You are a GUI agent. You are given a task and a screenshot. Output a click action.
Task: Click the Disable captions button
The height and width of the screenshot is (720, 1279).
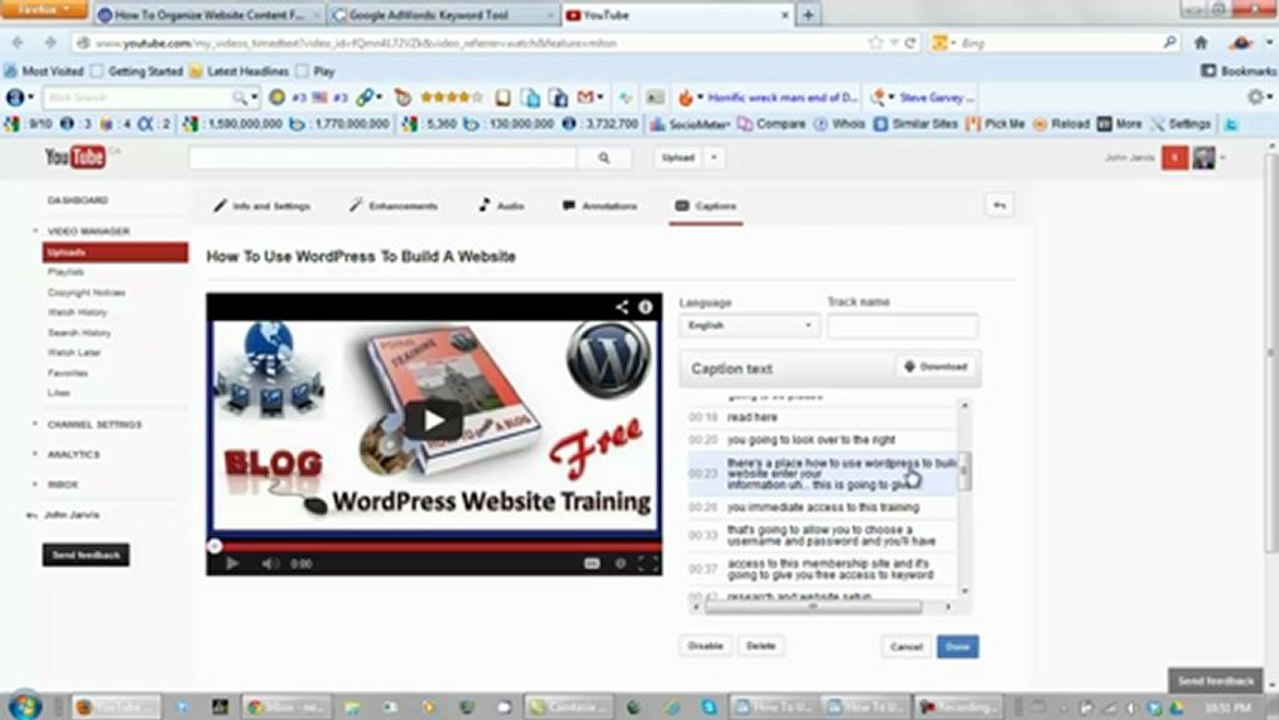[x=705, y=646]
